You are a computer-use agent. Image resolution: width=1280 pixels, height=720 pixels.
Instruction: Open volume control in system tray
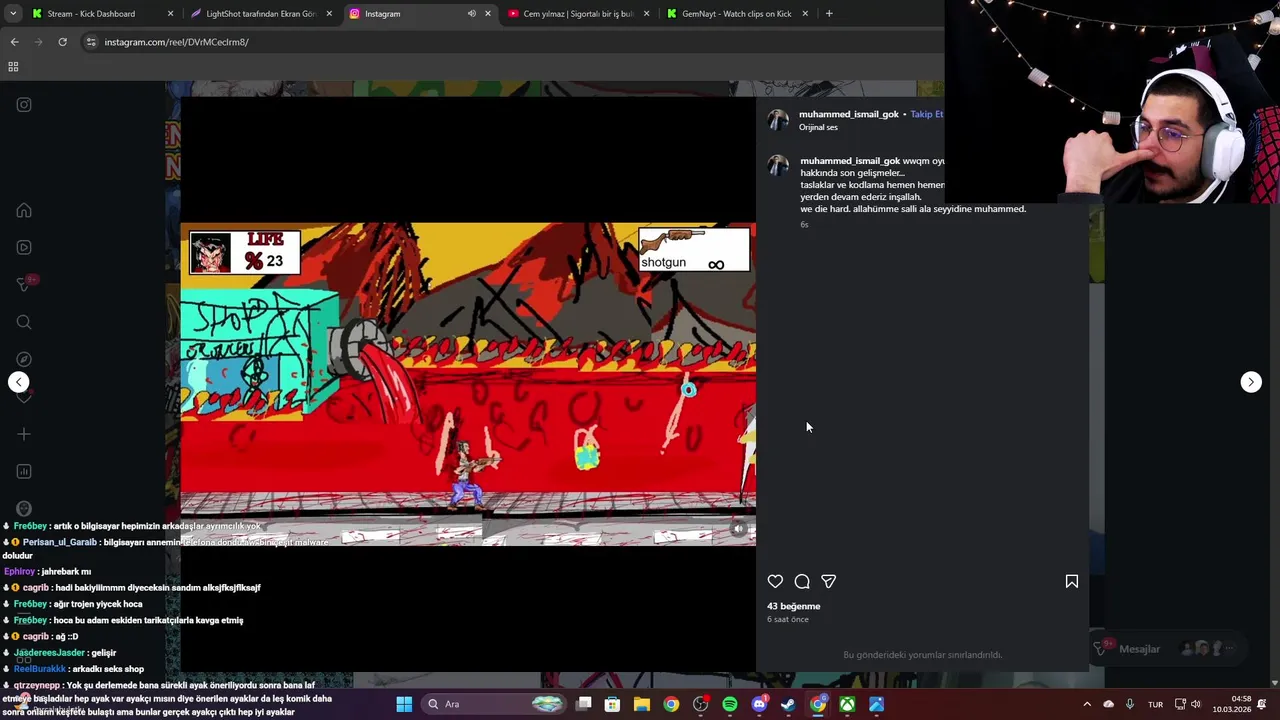tap(1195, 704)
